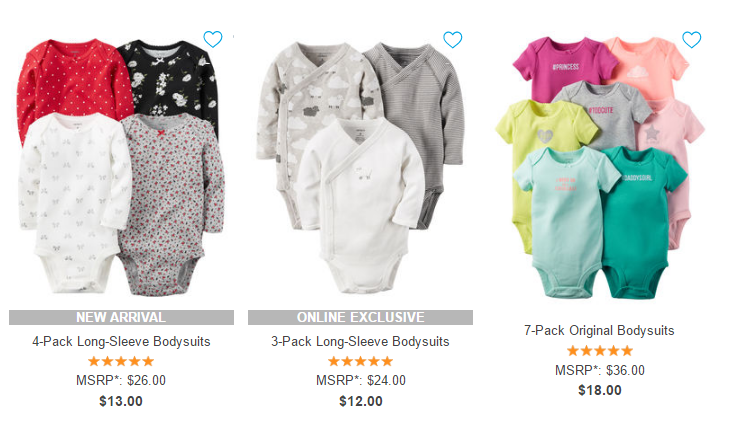754x421 pixels.
Task: View star ratings for 4-Pack Bodysuits
Action: 121,361
